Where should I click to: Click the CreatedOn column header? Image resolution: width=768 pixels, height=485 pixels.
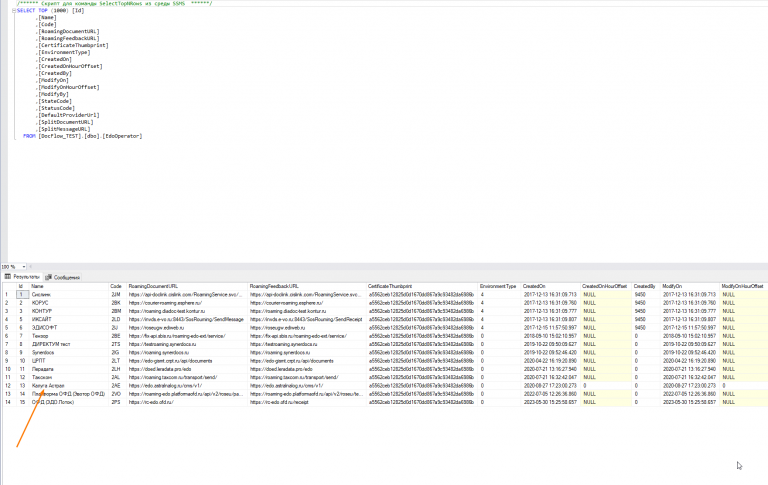[551, 286]
